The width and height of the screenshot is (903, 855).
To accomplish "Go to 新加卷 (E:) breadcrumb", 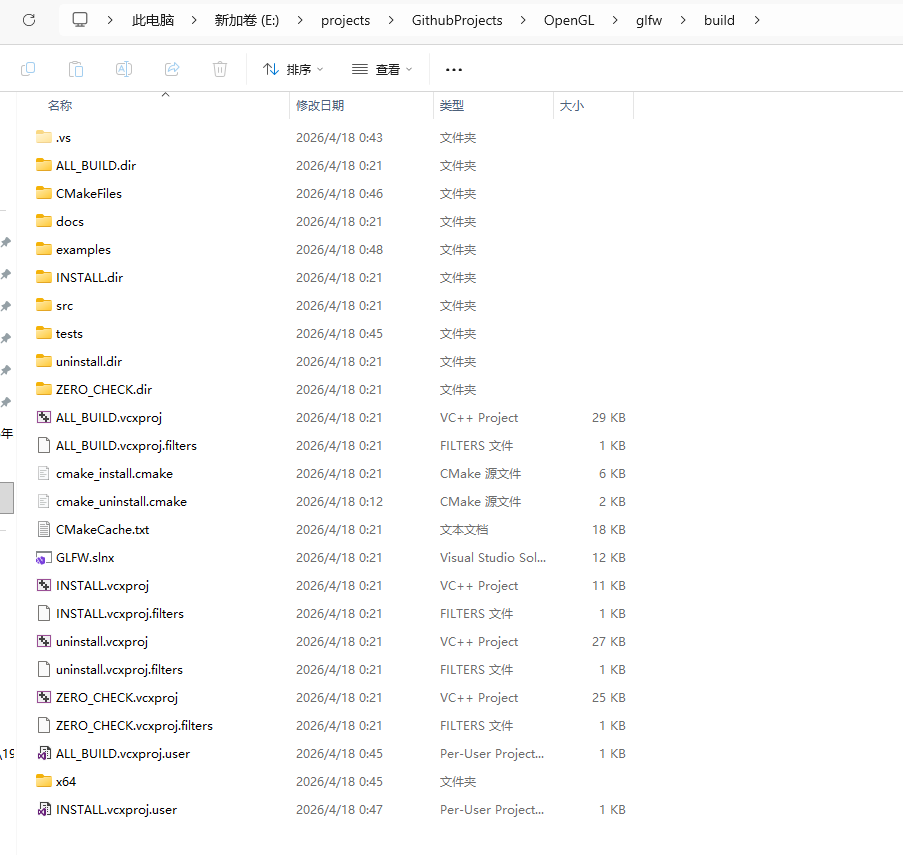I will coord(247,20).
